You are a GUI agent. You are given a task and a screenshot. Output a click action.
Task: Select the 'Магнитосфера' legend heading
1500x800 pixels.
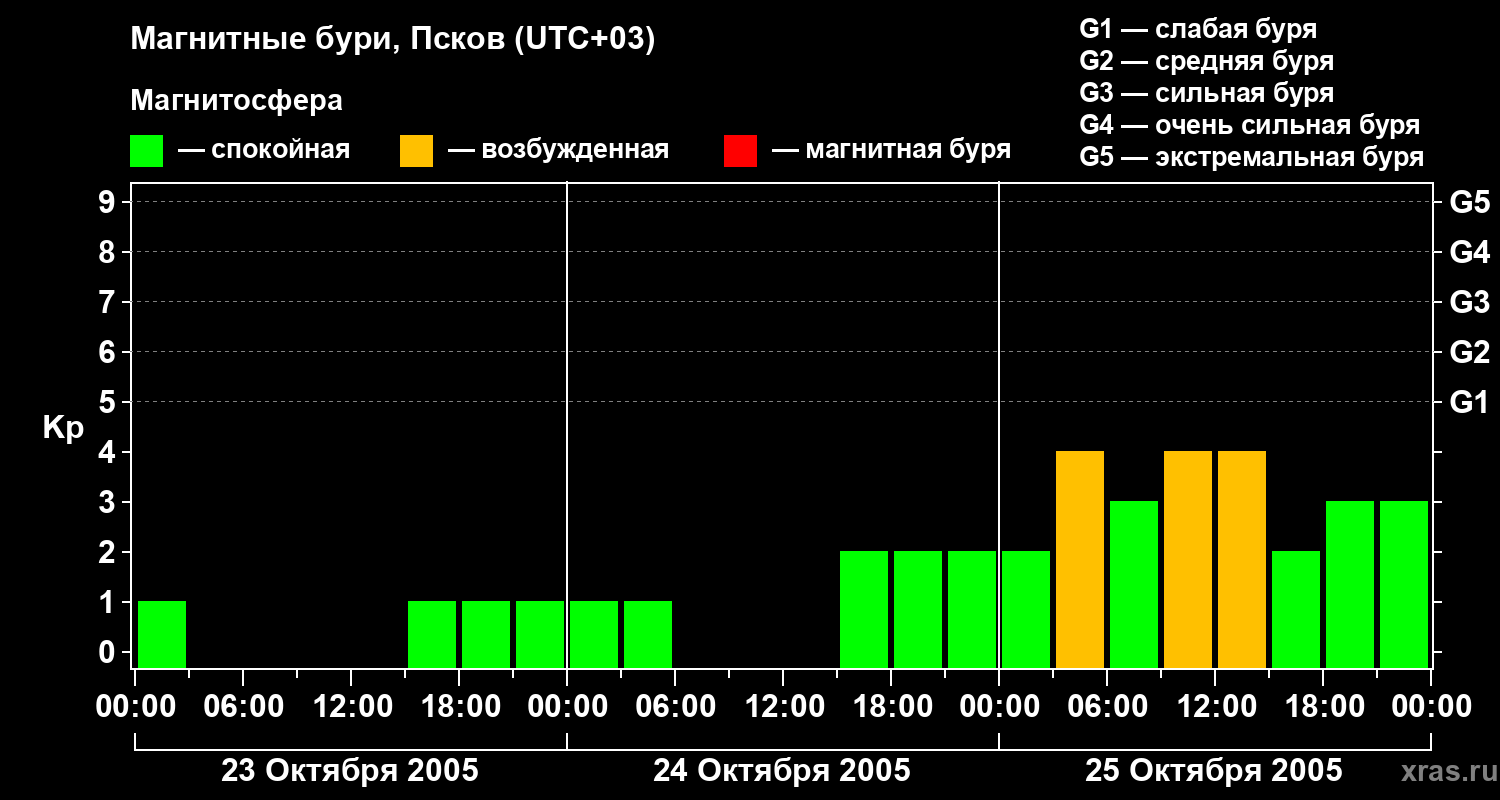coord(236,101)
